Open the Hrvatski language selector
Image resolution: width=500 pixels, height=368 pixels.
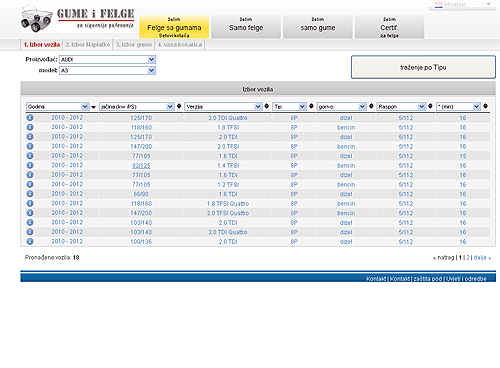(x=463, y=5)
